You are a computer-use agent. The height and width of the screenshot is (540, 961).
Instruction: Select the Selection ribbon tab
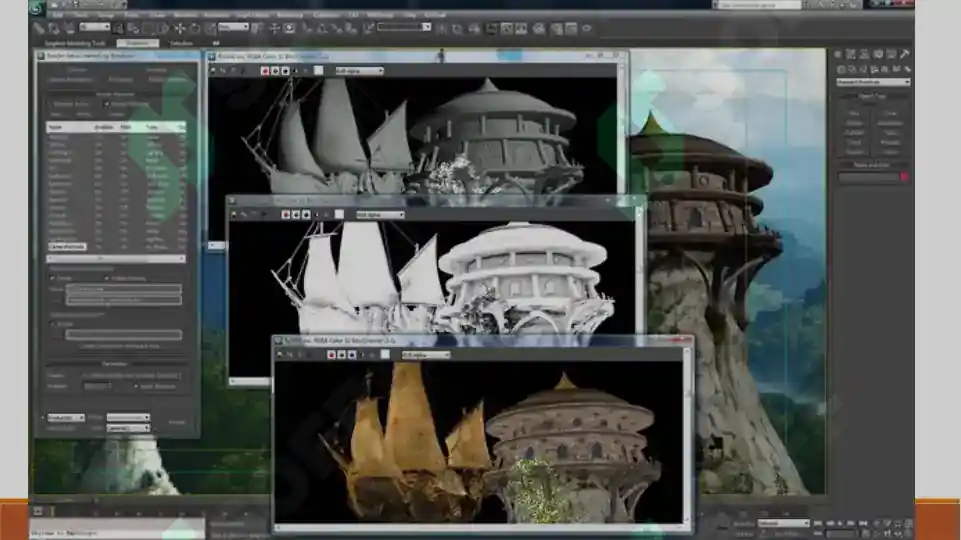(x=181, y=44)
